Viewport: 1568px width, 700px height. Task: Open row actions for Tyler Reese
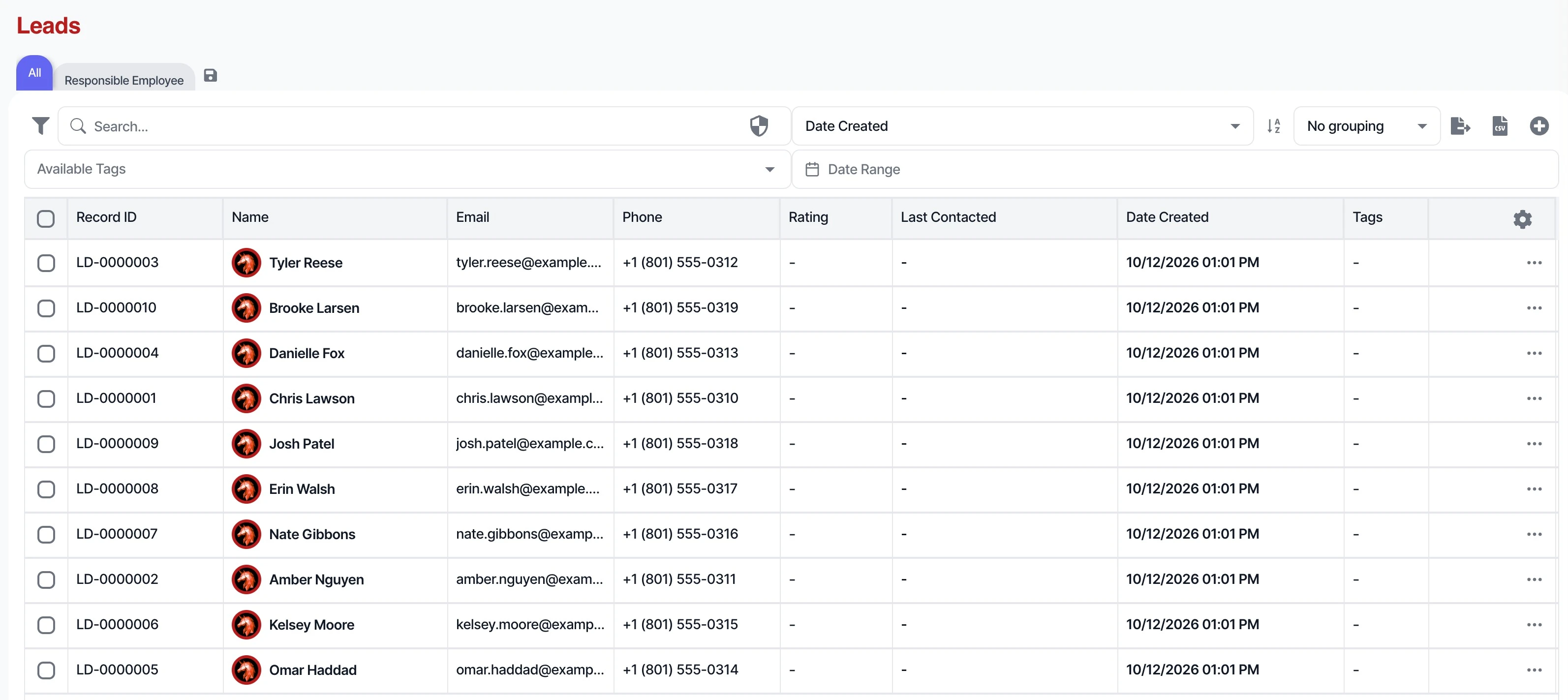[x=1534, y=263]
